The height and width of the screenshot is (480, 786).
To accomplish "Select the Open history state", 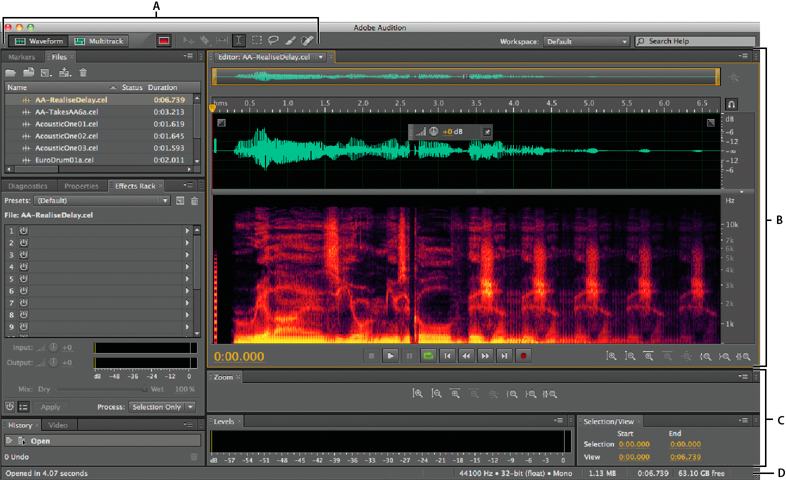I will (102, 441).
